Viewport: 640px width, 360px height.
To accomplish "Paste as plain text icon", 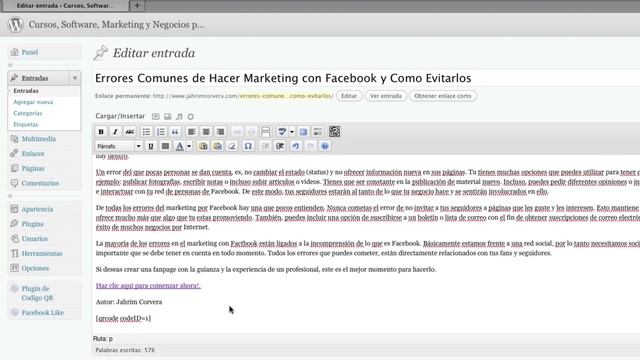I will click(203, 146).
